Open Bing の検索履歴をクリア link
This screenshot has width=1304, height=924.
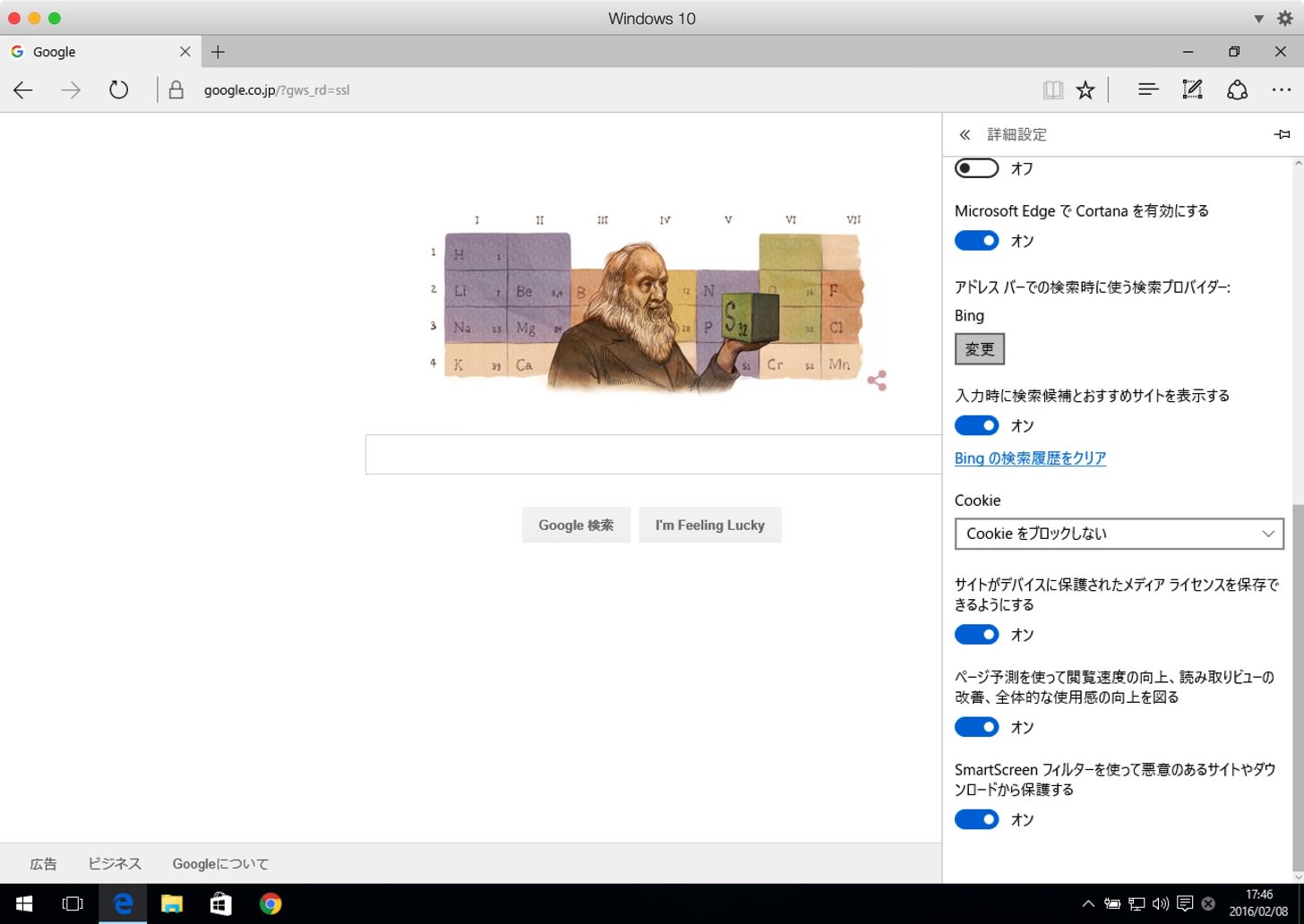1030,458
